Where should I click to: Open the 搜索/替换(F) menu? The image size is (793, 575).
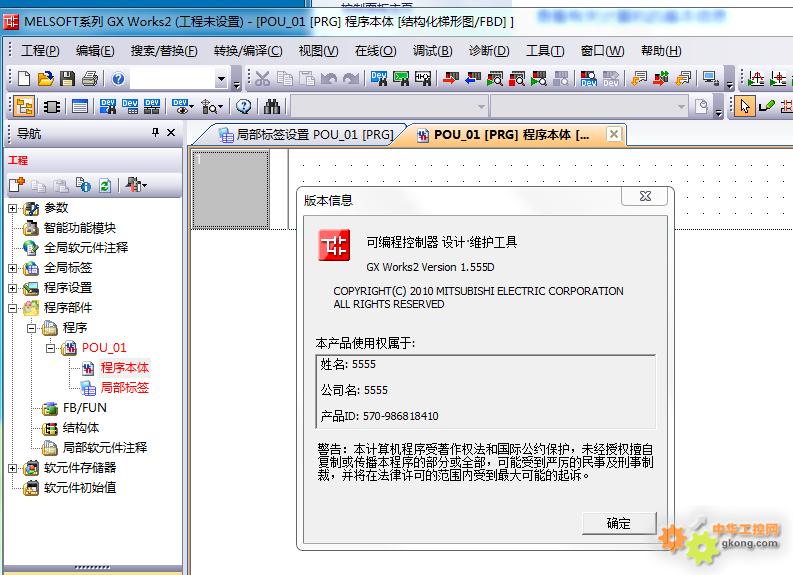click(164, 51)
